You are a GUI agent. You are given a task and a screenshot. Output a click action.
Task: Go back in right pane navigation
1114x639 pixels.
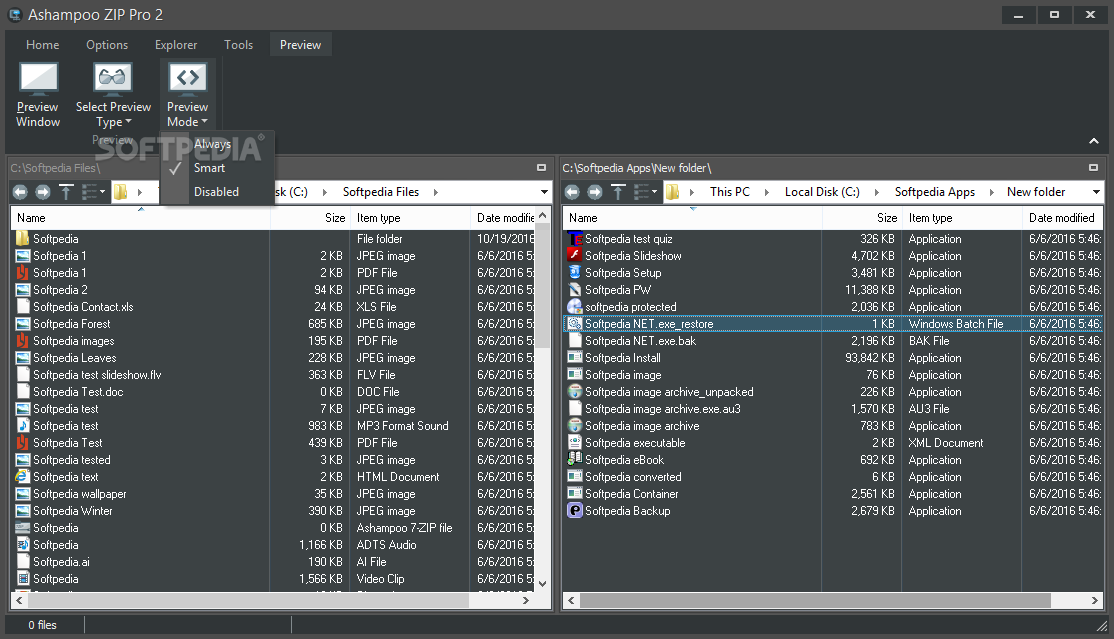(573, 192)
